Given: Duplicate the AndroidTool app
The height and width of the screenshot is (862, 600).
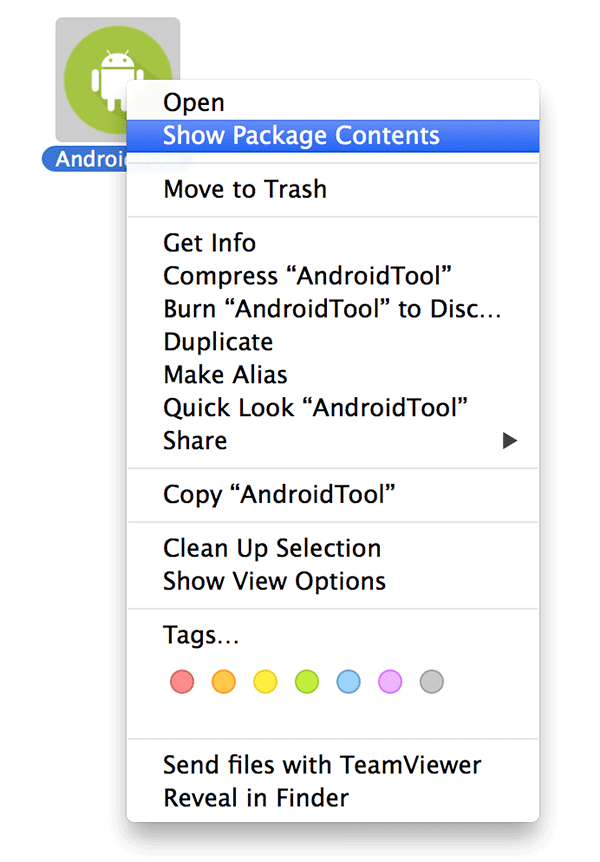Looking at the screenshot, I should click(x=218, y=342).
